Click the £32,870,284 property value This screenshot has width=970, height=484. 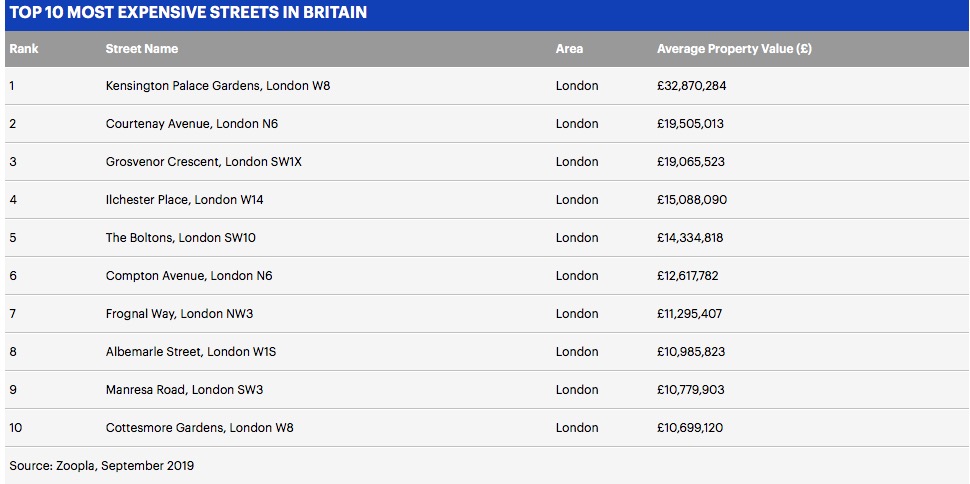pos(692,86)
